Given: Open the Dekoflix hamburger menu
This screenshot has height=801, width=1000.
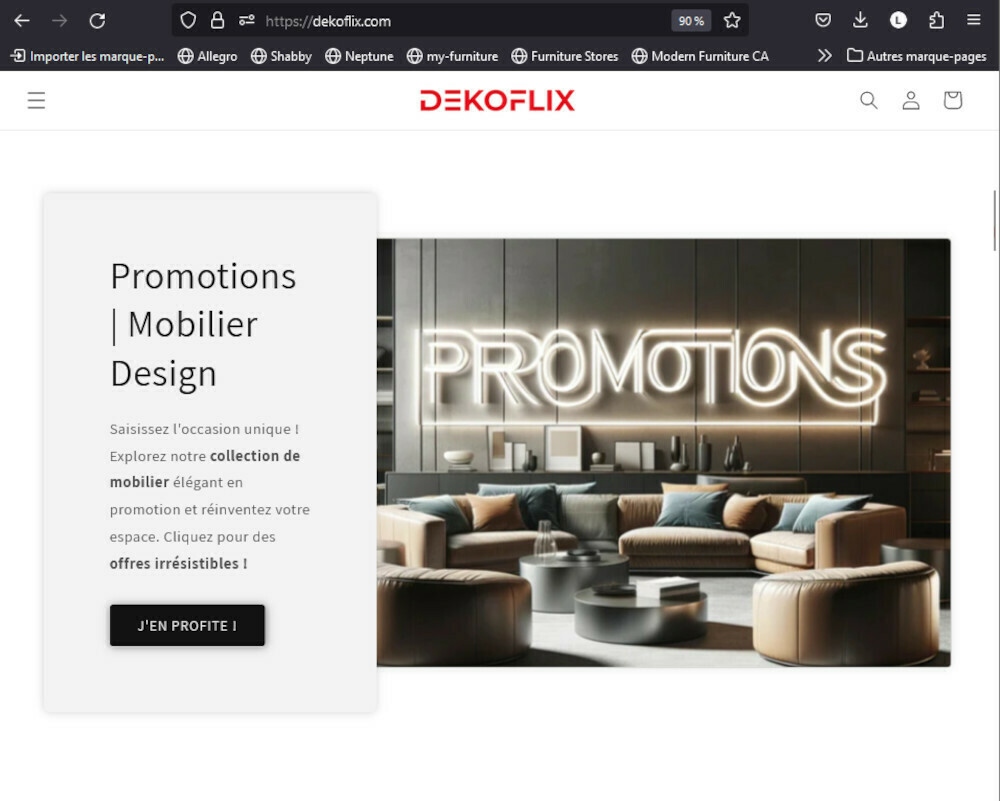Looking at the screenshot, I should pos(36,100).
